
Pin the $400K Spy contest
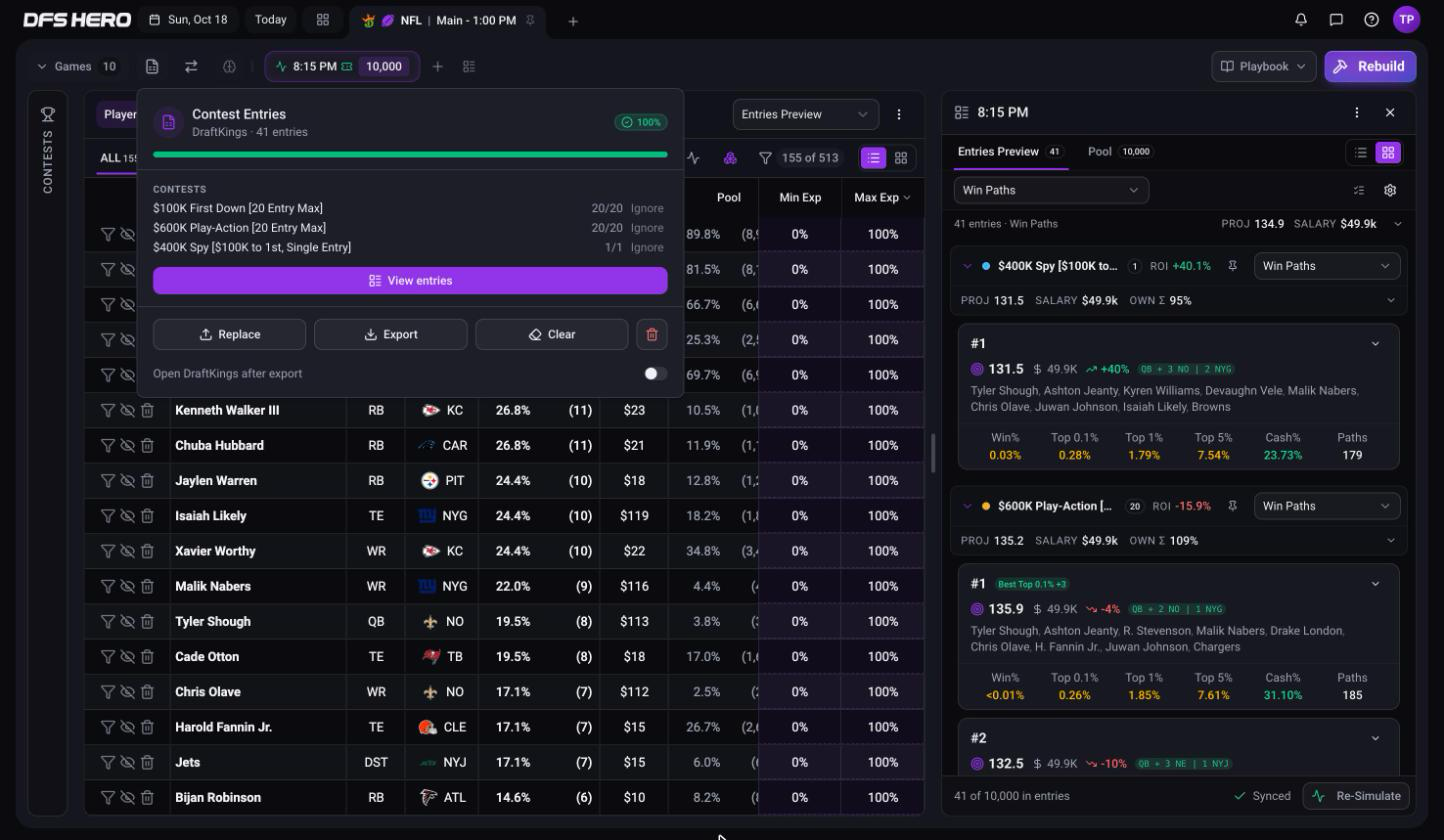point(1233,266)
